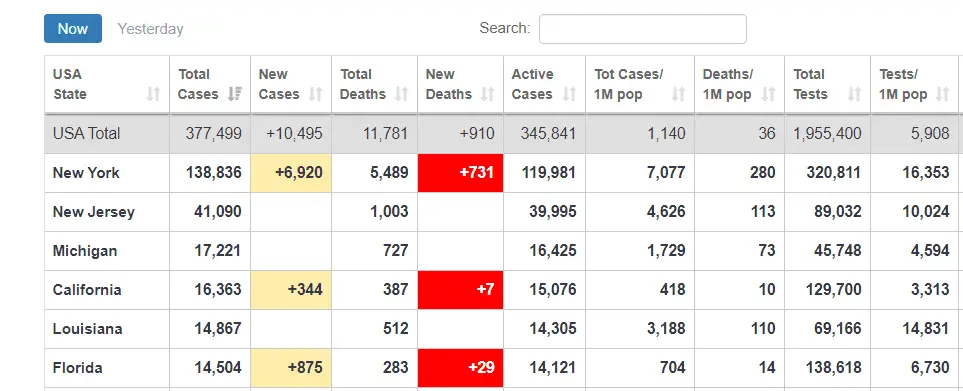Click California's +344 new cases cell
This screenshot has width=963, height=391.
[x=291, y=290]
